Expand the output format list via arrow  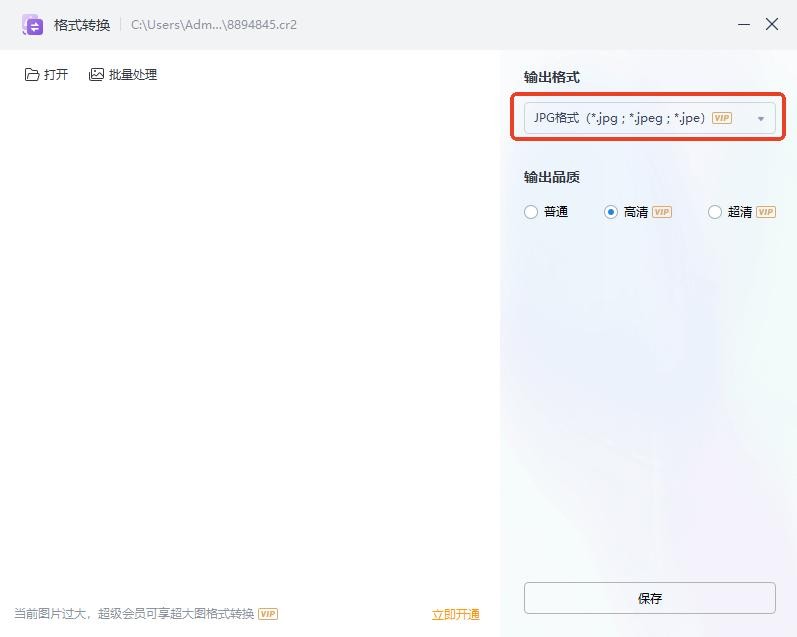(x=760, y=119)
